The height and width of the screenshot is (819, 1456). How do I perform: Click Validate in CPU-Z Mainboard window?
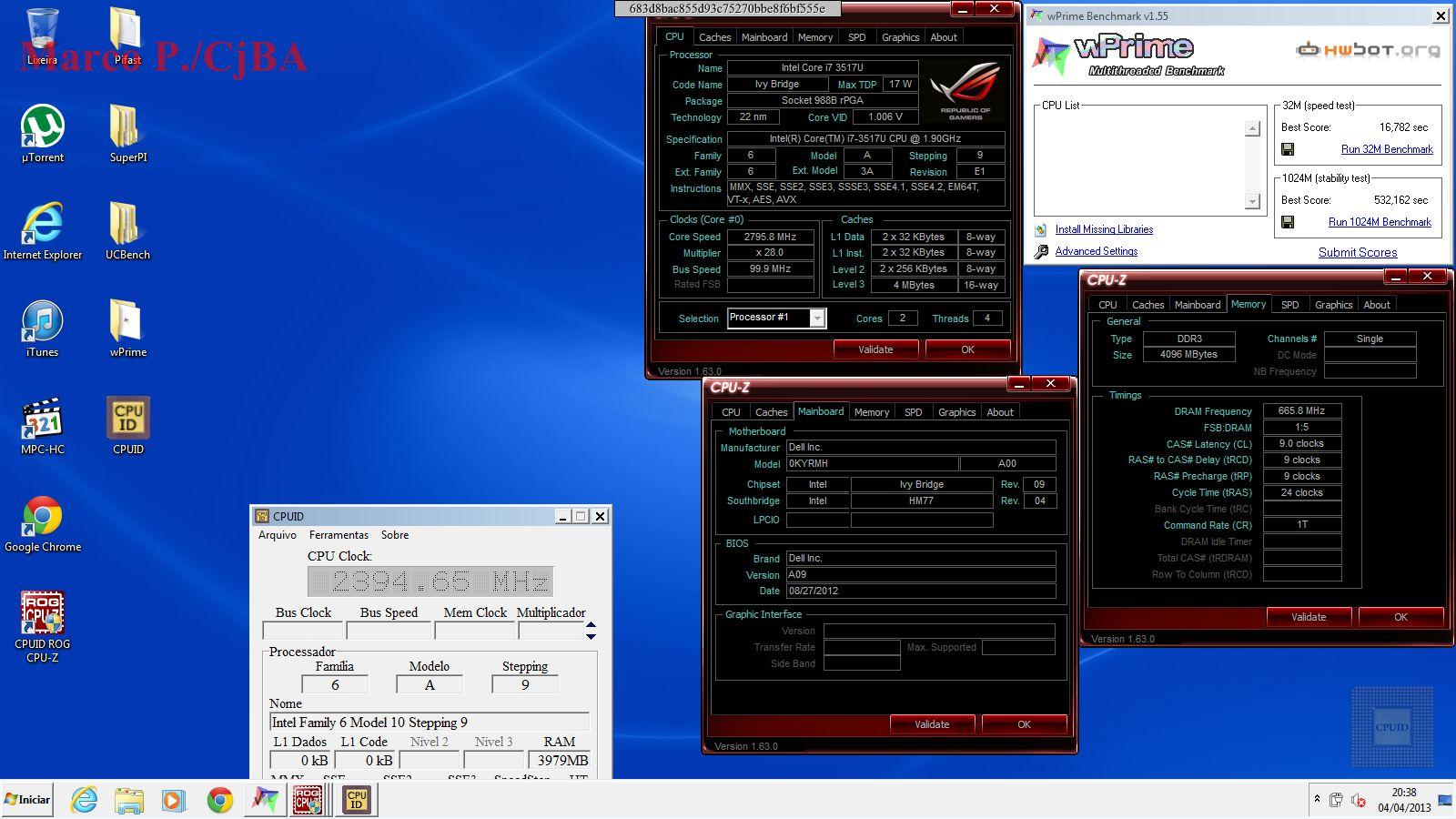tap(932, 724)
